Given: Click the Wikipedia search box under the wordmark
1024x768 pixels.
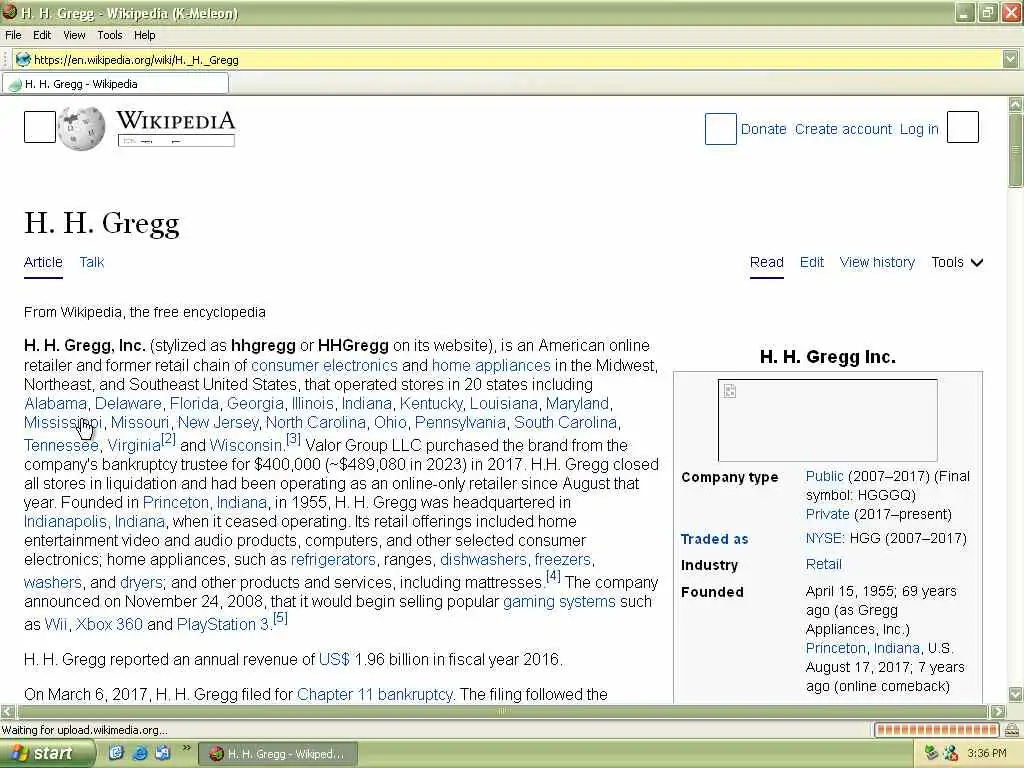Looking at the screenshot, I should click(x=176, y=140).
